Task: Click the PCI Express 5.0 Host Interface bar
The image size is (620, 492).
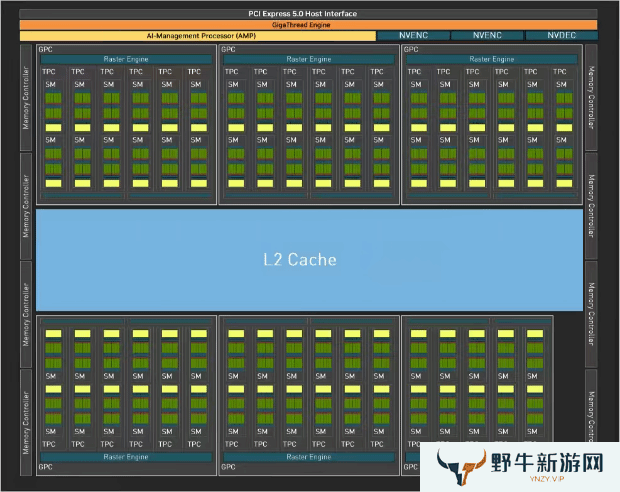Action: click(x=308, y=14)
